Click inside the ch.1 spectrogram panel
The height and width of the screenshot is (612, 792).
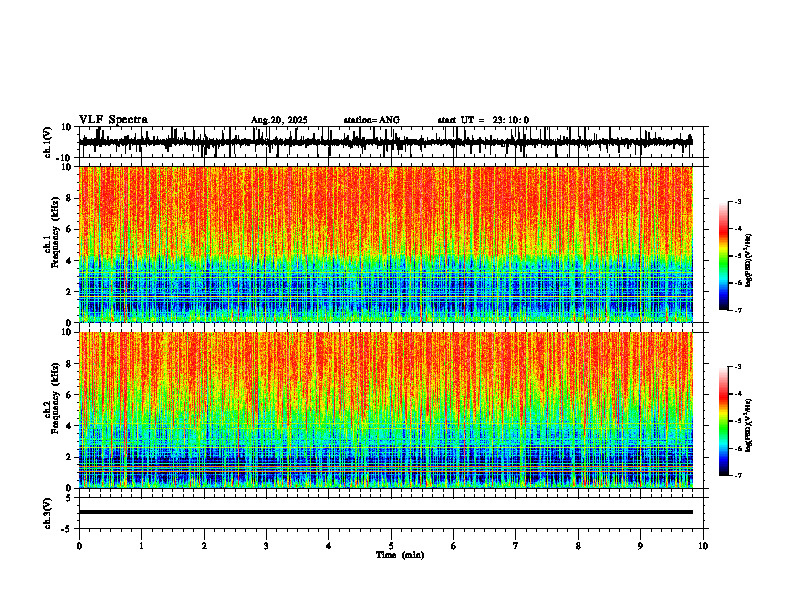pyautogui.click(x=385, y=244)
